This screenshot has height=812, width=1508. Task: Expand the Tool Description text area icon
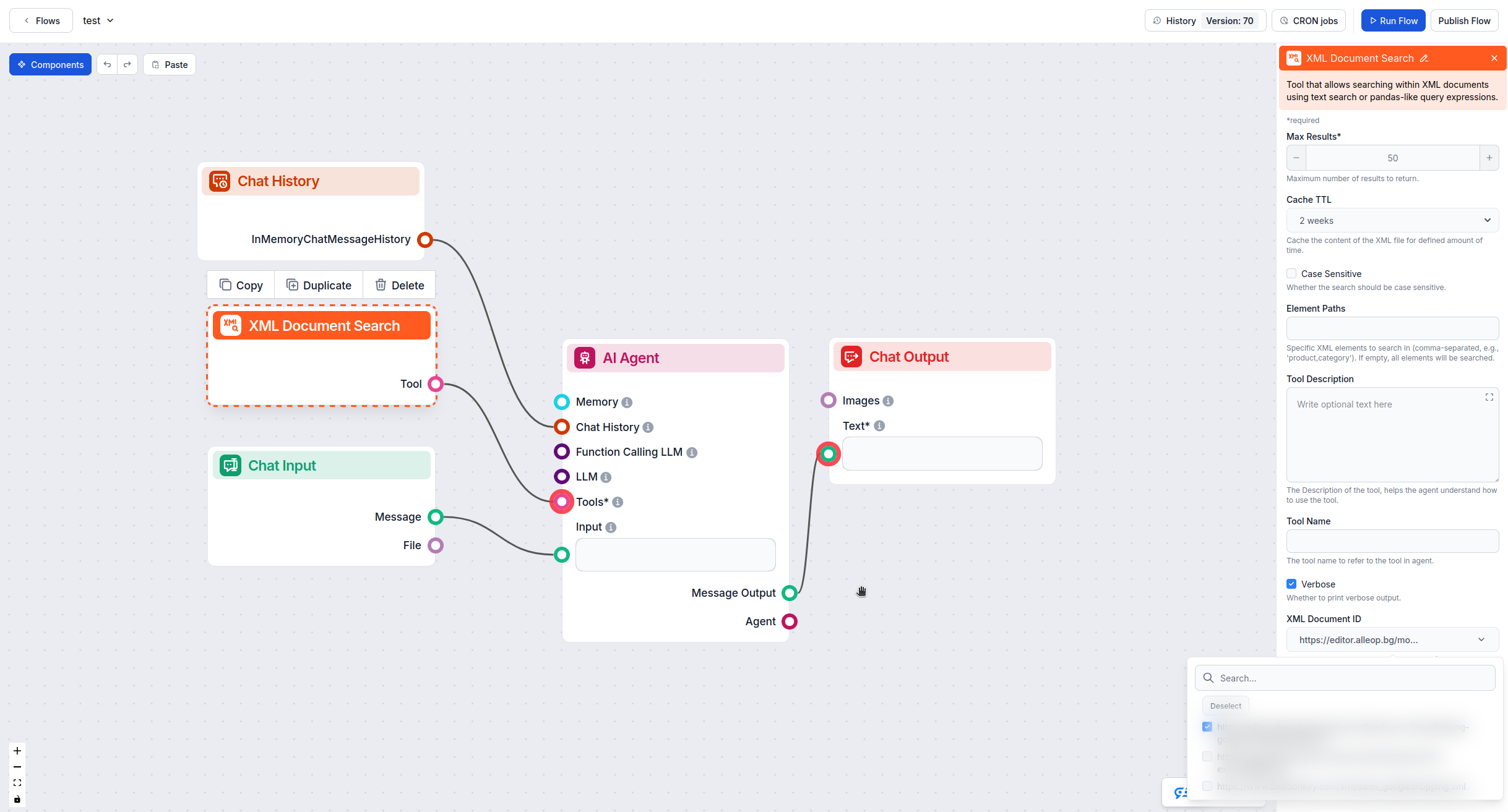tap(1489, 397)
